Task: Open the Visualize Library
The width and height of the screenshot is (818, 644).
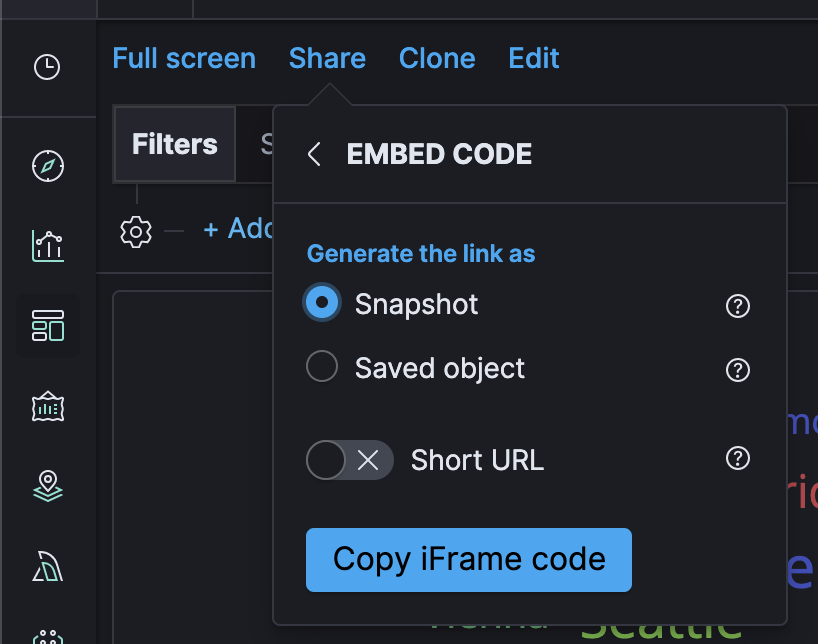Action: pyautogui.click(x=48, y=246)
